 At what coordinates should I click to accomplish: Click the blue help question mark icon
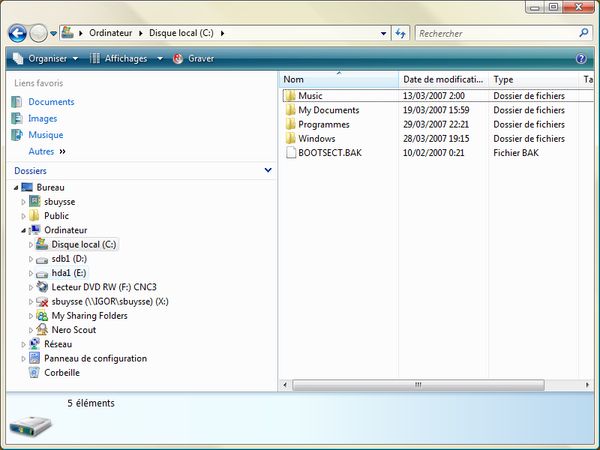tap(582, 58)
